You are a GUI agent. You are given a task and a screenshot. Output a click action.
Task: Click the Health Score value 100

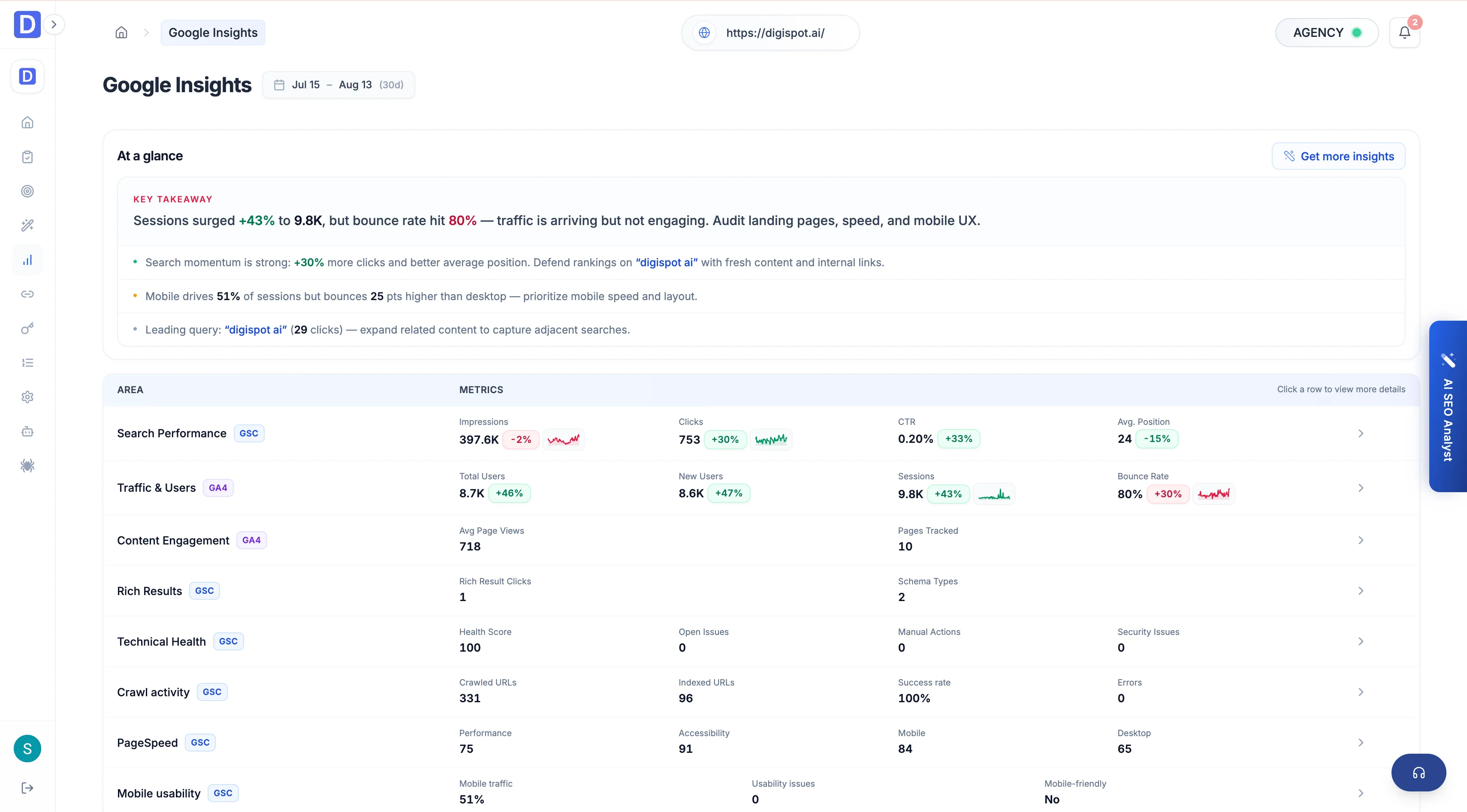[470, 648]
